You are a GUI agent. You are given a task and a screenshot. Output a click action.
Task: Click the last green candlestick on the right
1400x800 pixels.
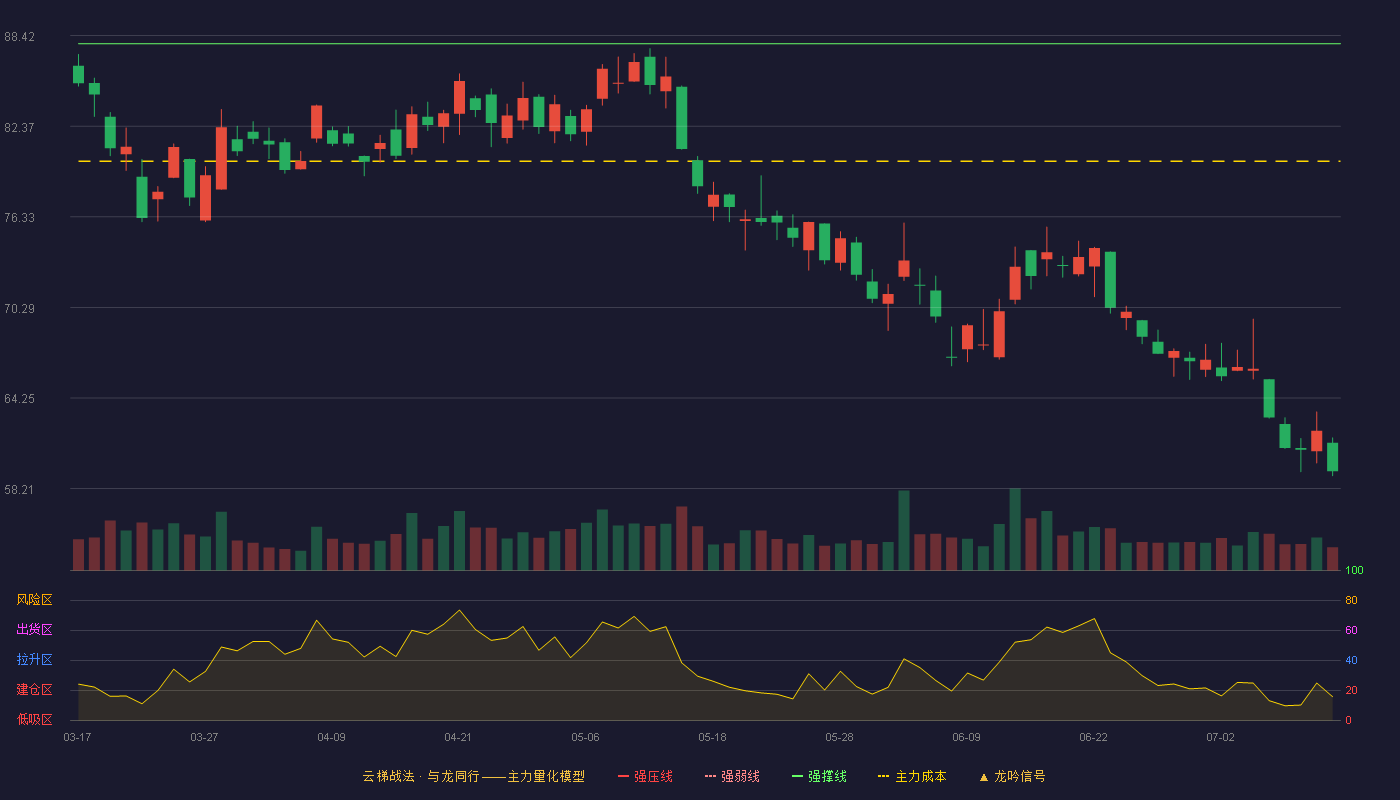1332,457
